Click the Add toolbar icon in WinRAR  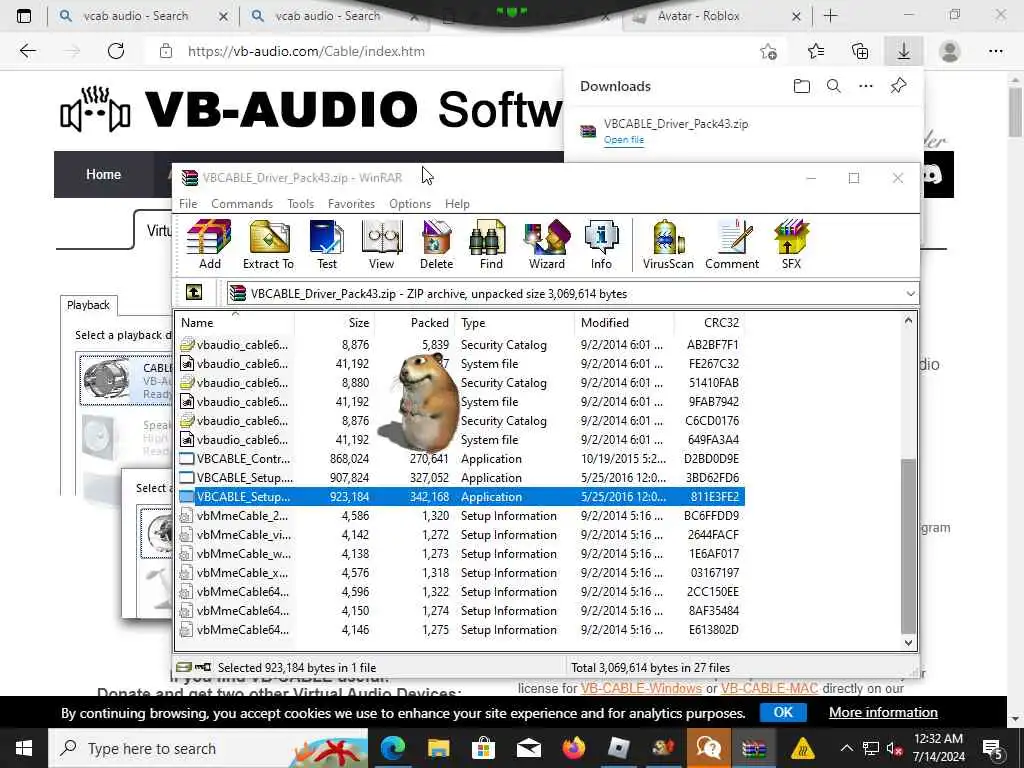coord(209,244)
